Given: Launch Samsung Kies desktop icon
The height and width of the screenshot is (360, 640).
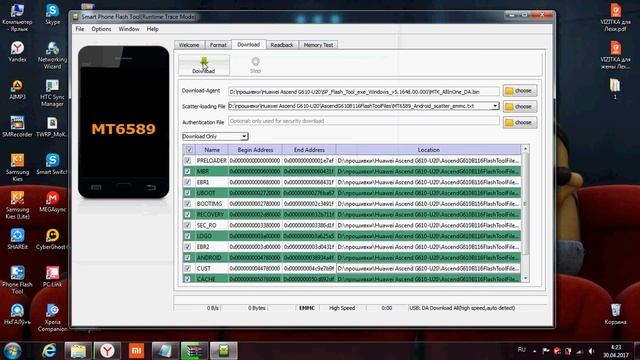Looking at the screenshot, I should [x=17, y=167].
